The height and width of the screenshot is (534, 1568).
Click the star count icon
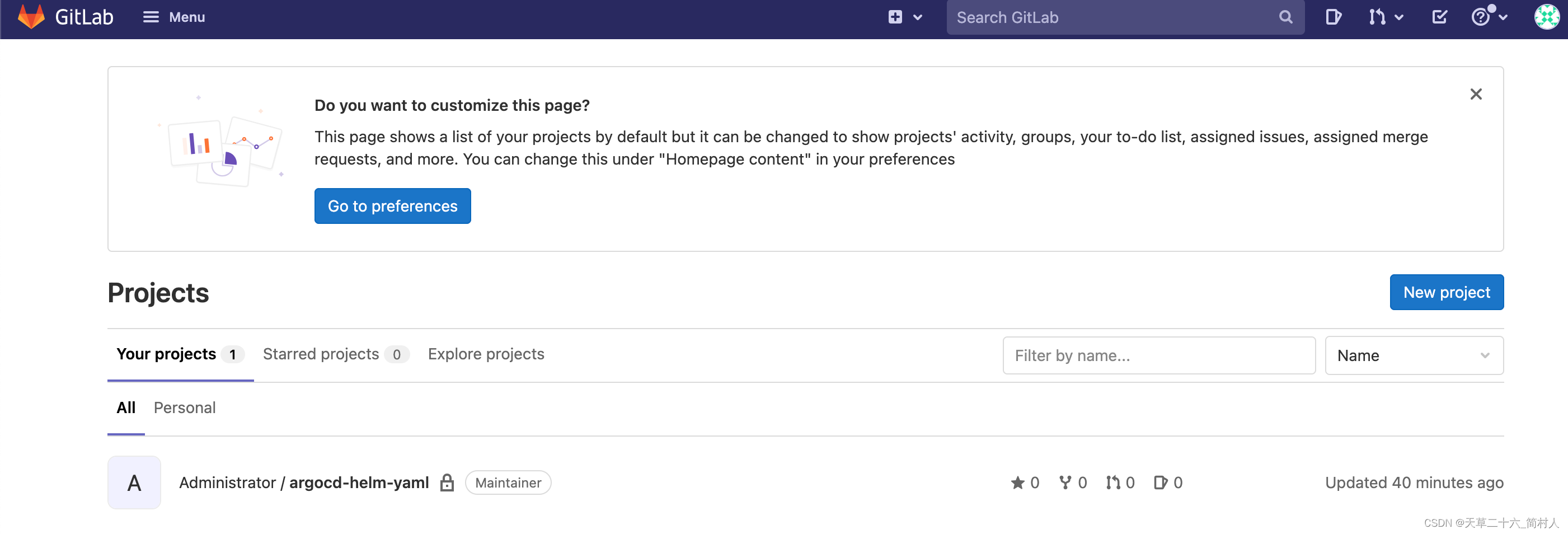click(x=1017, y=483)
